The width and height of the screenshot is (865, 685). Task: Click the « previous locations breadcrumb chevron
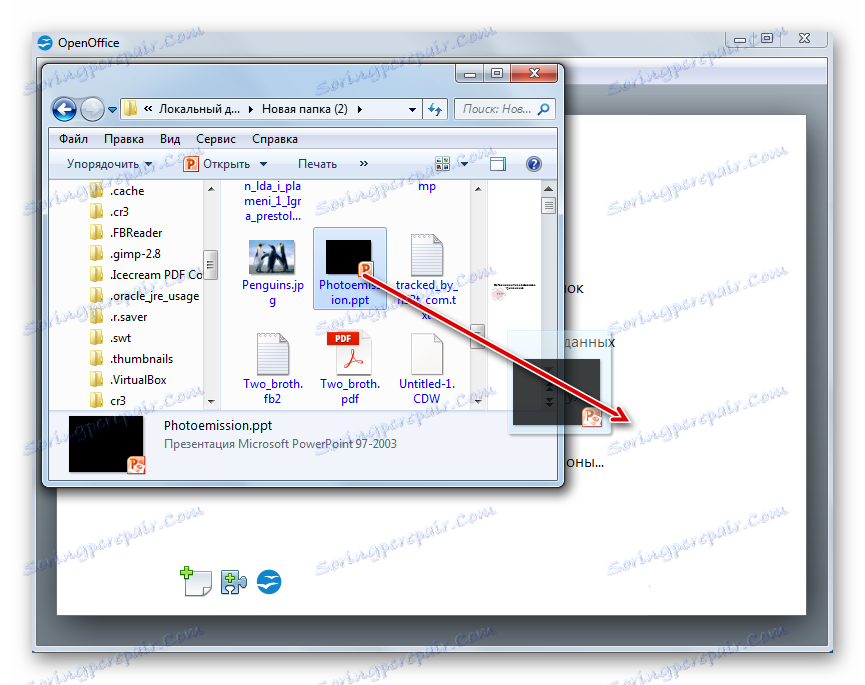pos(148,109)
